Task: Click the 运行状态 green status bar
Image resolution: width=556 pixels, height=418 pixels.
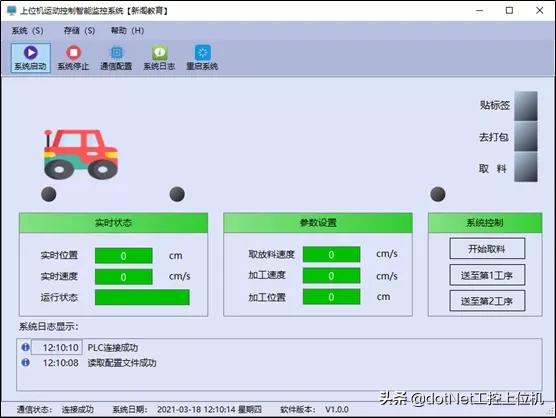Action: (x=142, y=297)
